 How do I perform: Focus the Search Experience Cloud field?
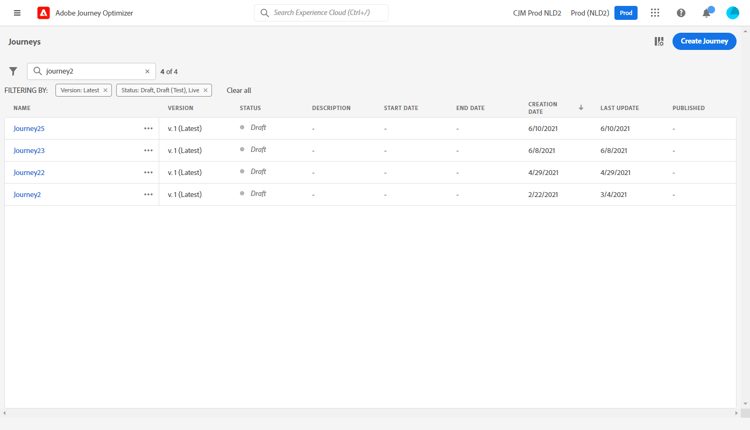(x=321, y=13)
